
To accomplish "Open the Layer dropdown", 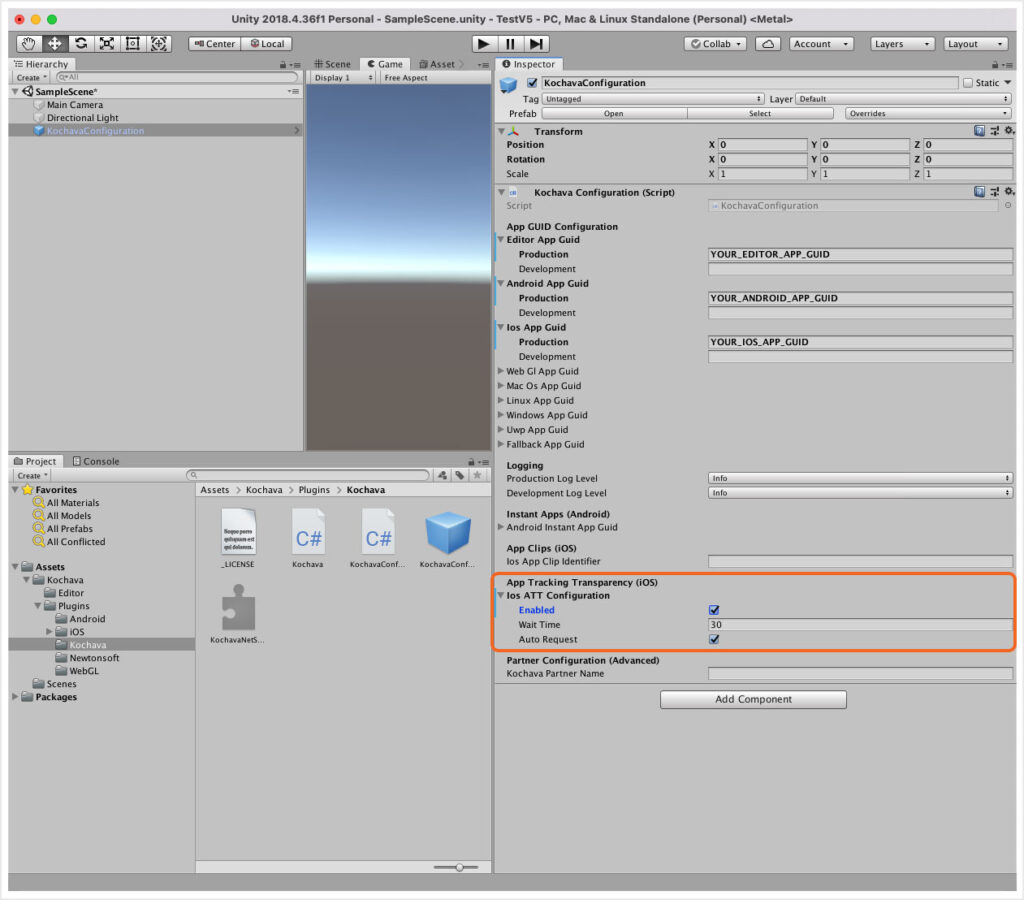I will pyautogui.click(x=903, y=99).
